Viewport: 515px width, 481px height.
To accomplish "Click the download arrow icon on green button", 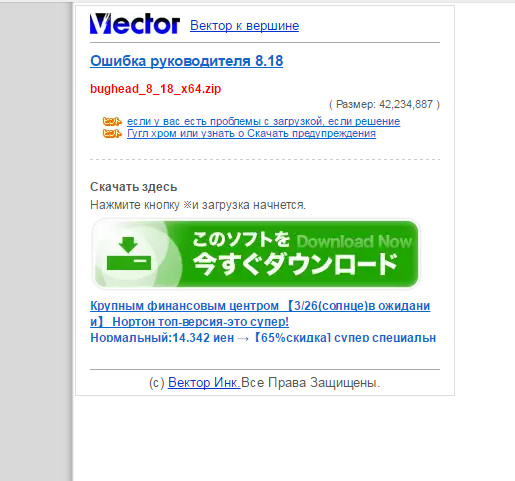I will [x=129, y=254].
